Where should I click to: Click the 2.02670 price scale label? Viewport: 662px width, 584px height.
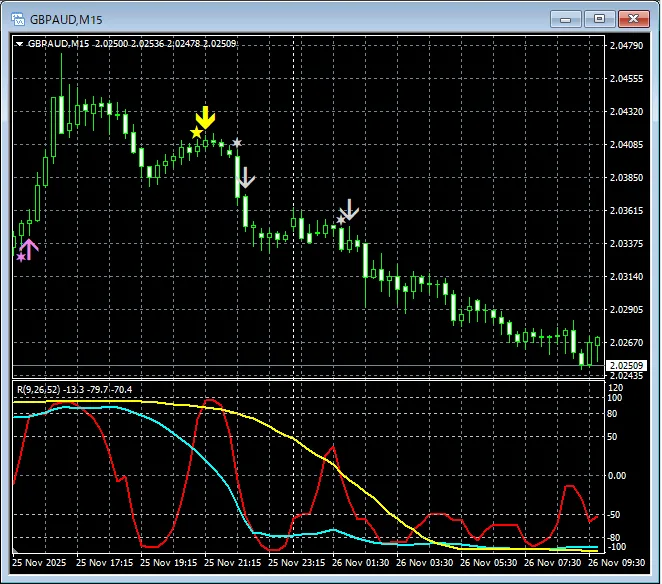pyautogui.click(x=626, y=342)
